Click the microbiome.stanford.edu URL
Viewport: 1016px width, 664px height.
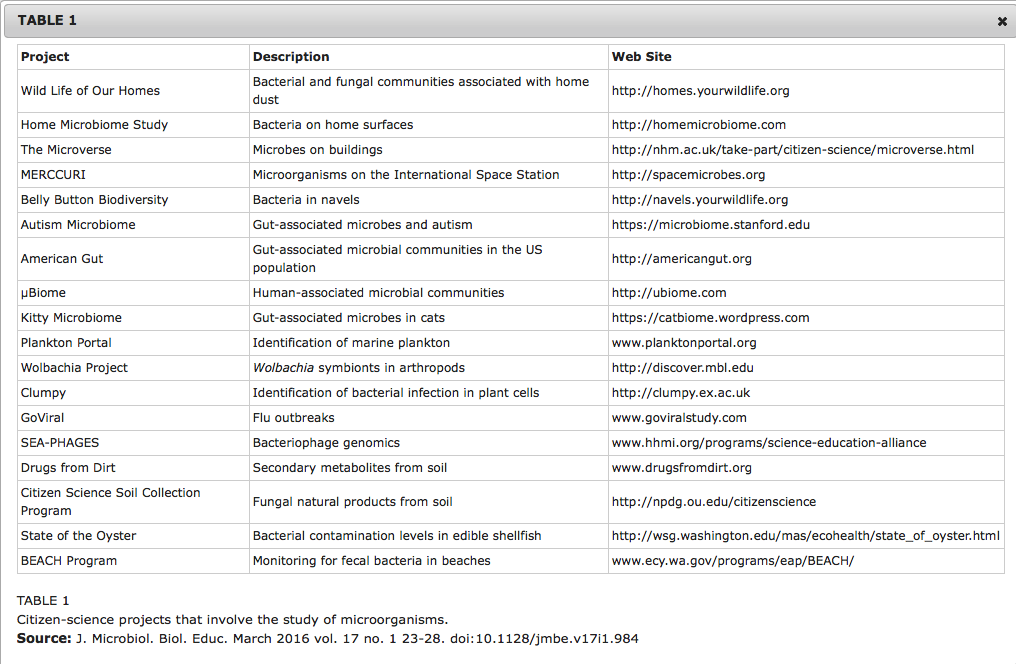(x=711, y=225)
